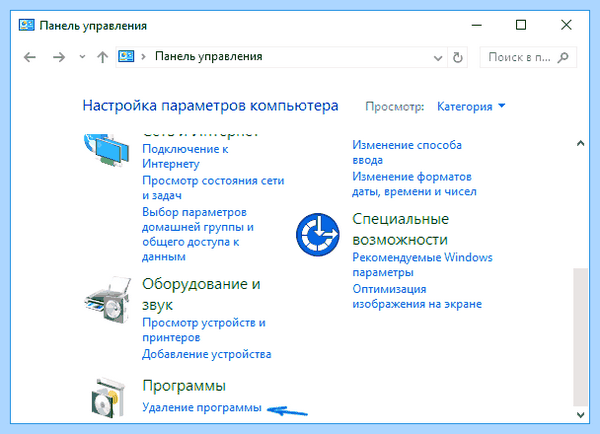The width and height of the screenshot is (600, 434).
Task: Click the Ease of Access icon
Action: 318,235
